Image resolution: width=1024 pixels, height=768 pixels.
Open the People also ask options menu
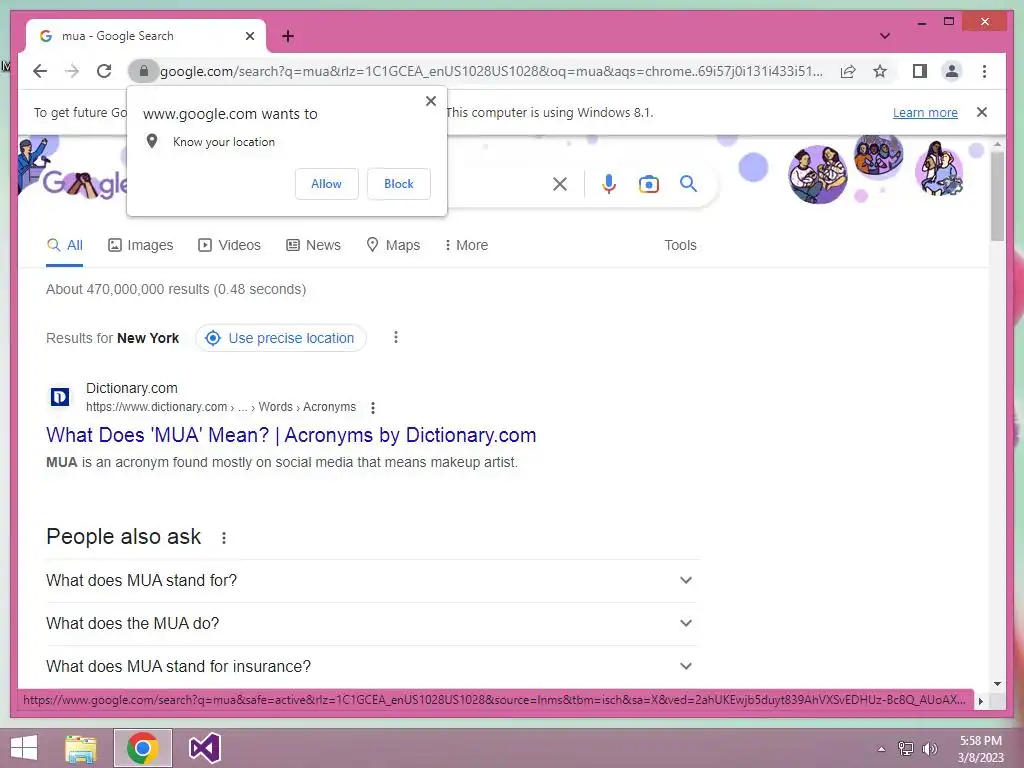coord(224,538)
